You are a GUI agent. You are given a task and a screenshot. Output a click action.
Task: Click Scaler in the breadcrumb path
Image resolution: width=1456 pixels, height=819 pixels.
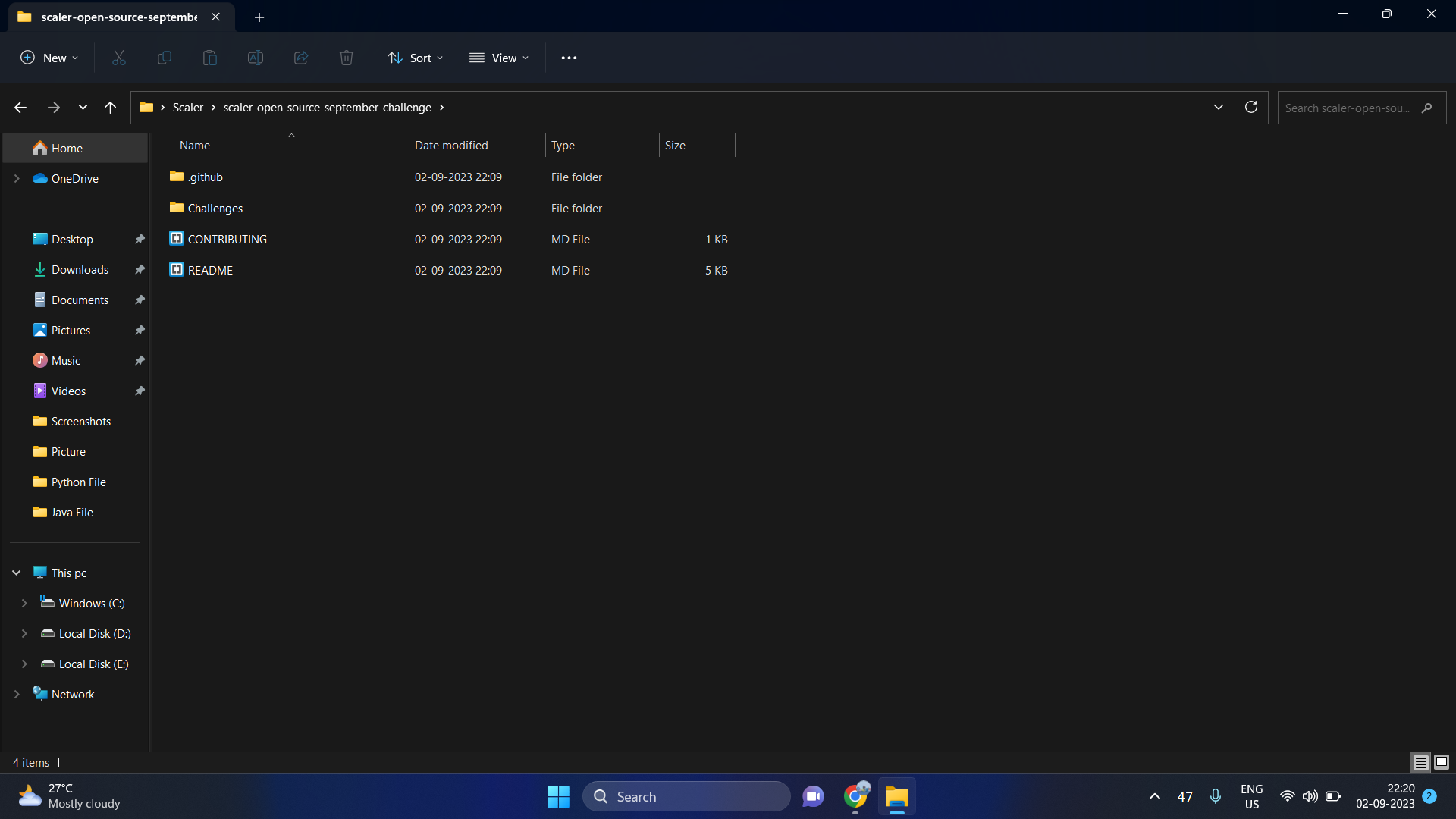pyautogui.click(x=187, y=108)
